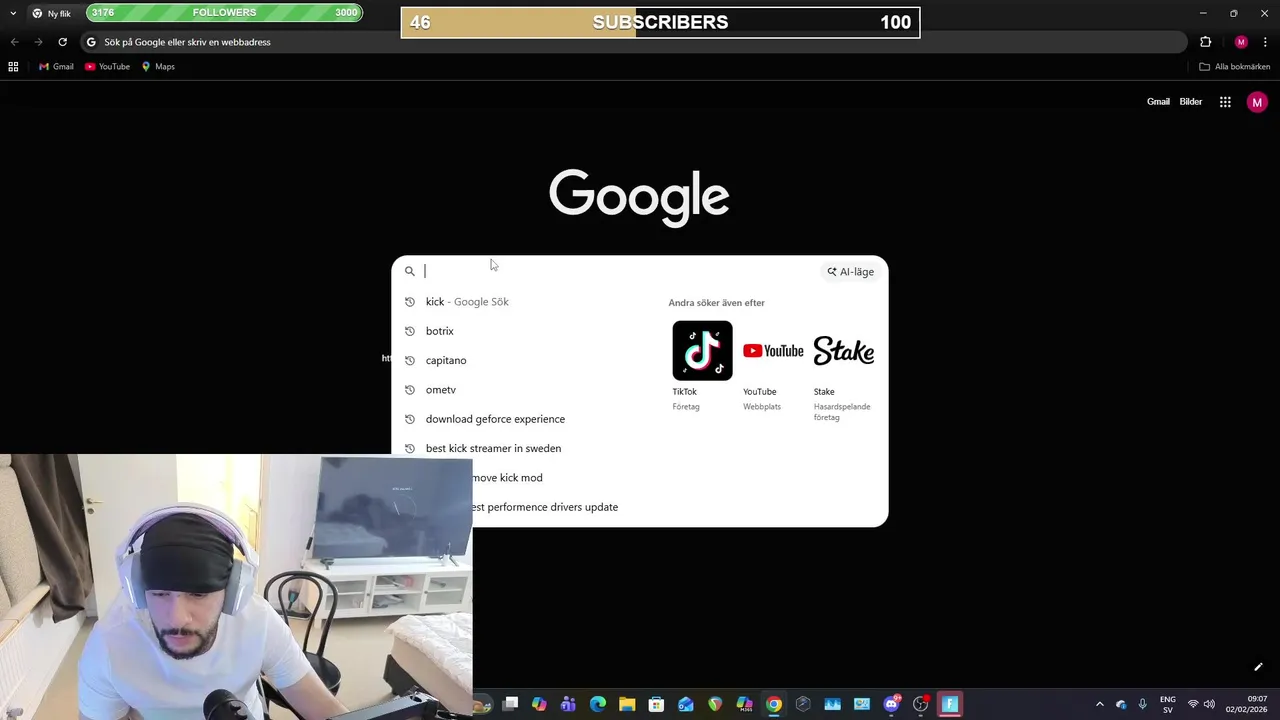
Task: Open Microsoft Edge from the taskbar
Action: [x=598, y=704]
